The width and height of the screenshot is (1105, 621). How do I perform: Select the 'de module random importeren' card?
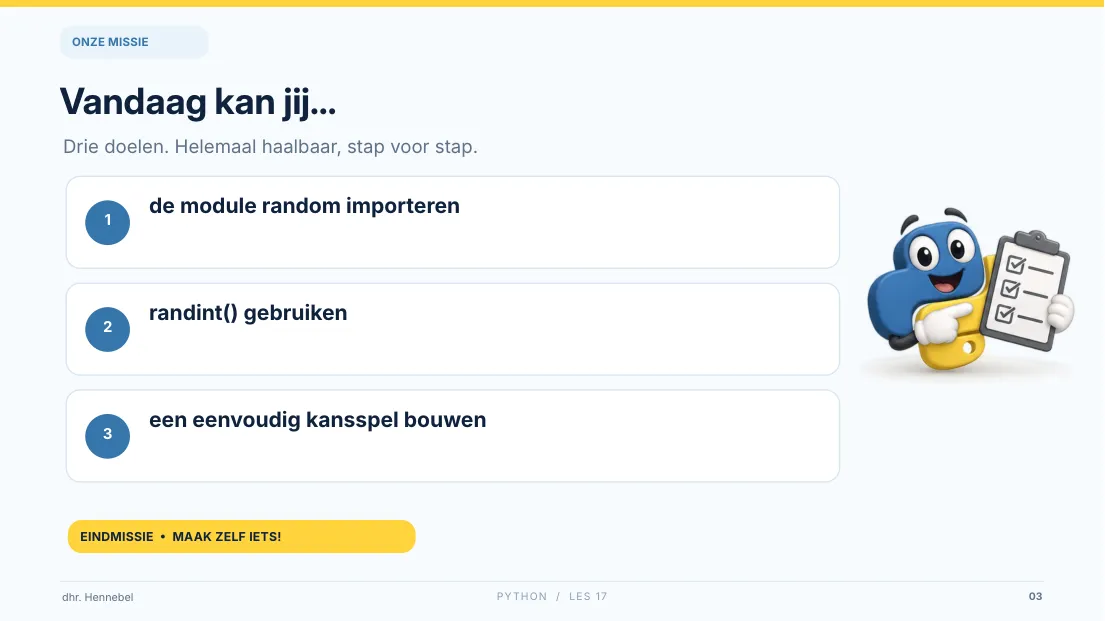tap(452, 222)
